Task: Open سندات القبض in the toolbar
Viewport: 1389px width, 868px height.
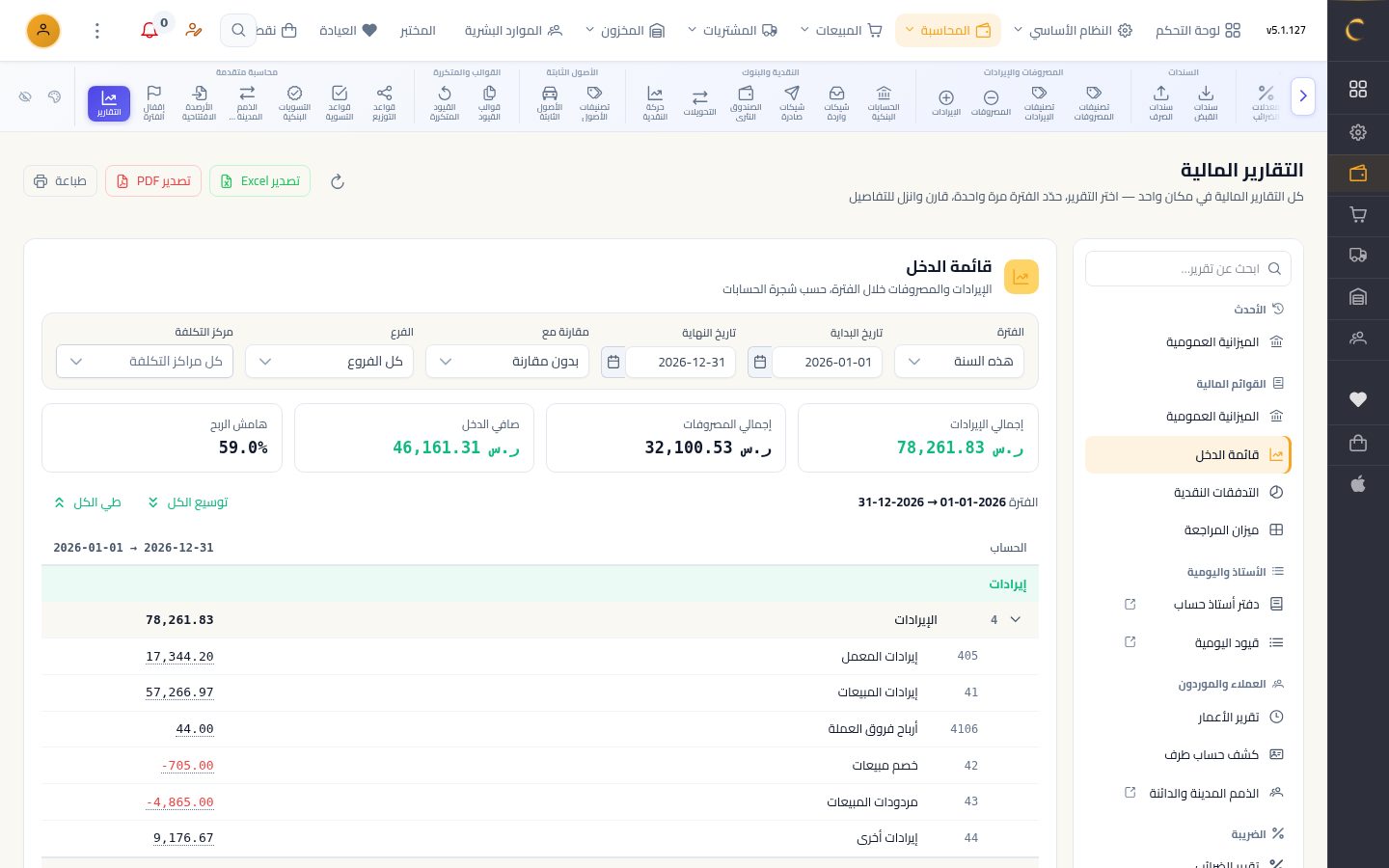Action: coord(1206,103)
